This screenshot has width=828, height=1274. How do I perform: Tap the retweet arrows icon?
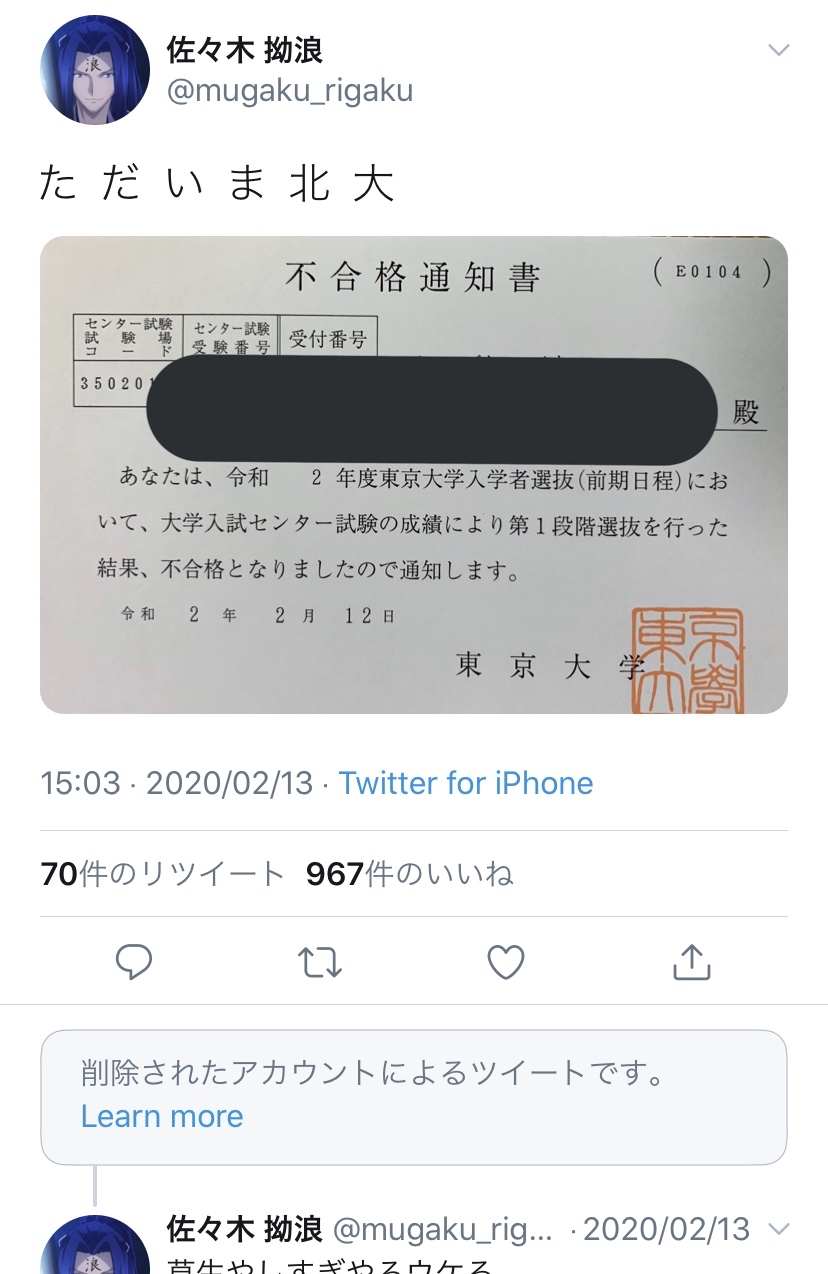tap(320, 962)
